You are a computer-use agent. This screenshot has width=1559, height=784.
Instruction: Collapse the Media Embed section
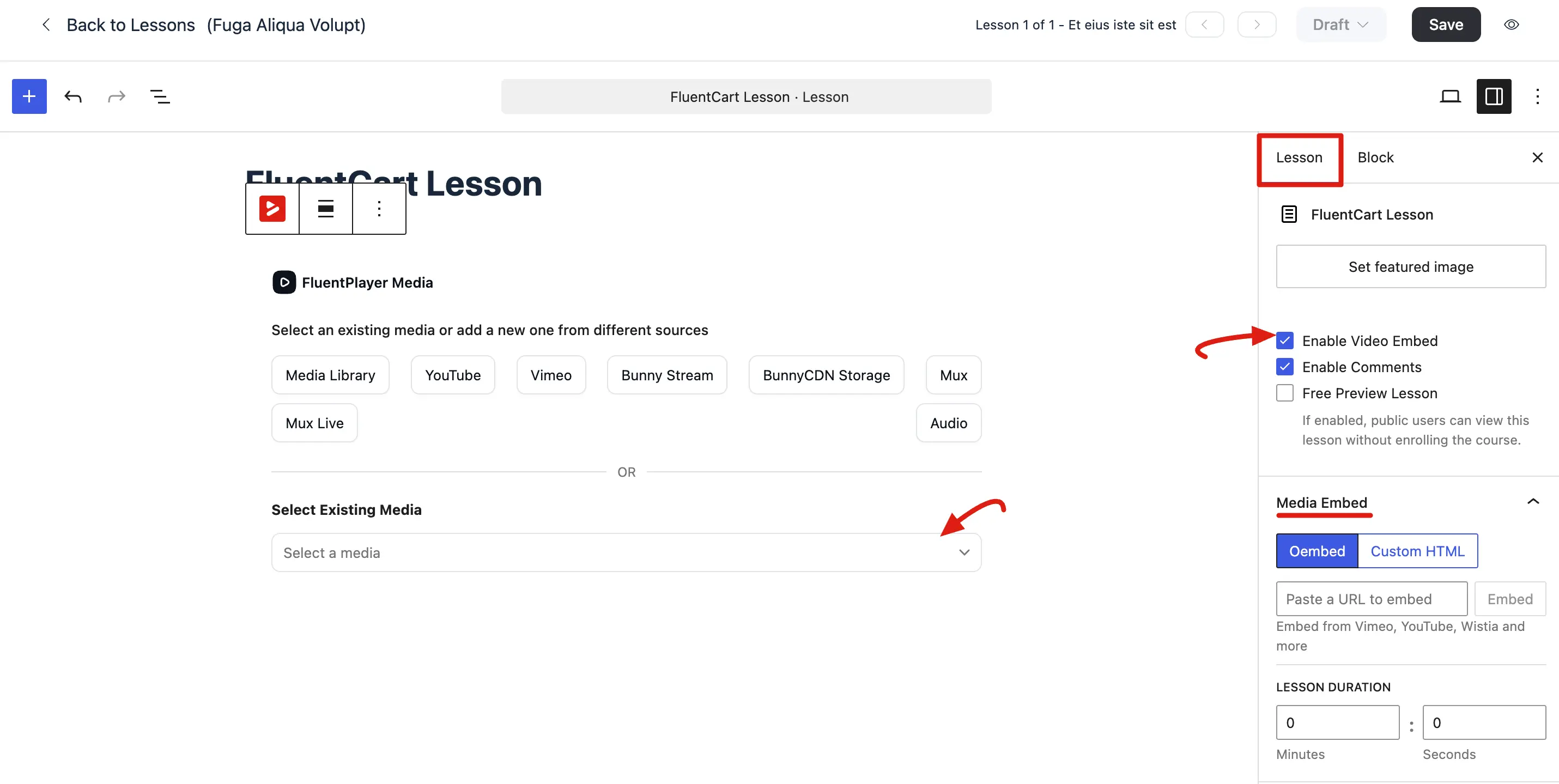coord(1532,501)
